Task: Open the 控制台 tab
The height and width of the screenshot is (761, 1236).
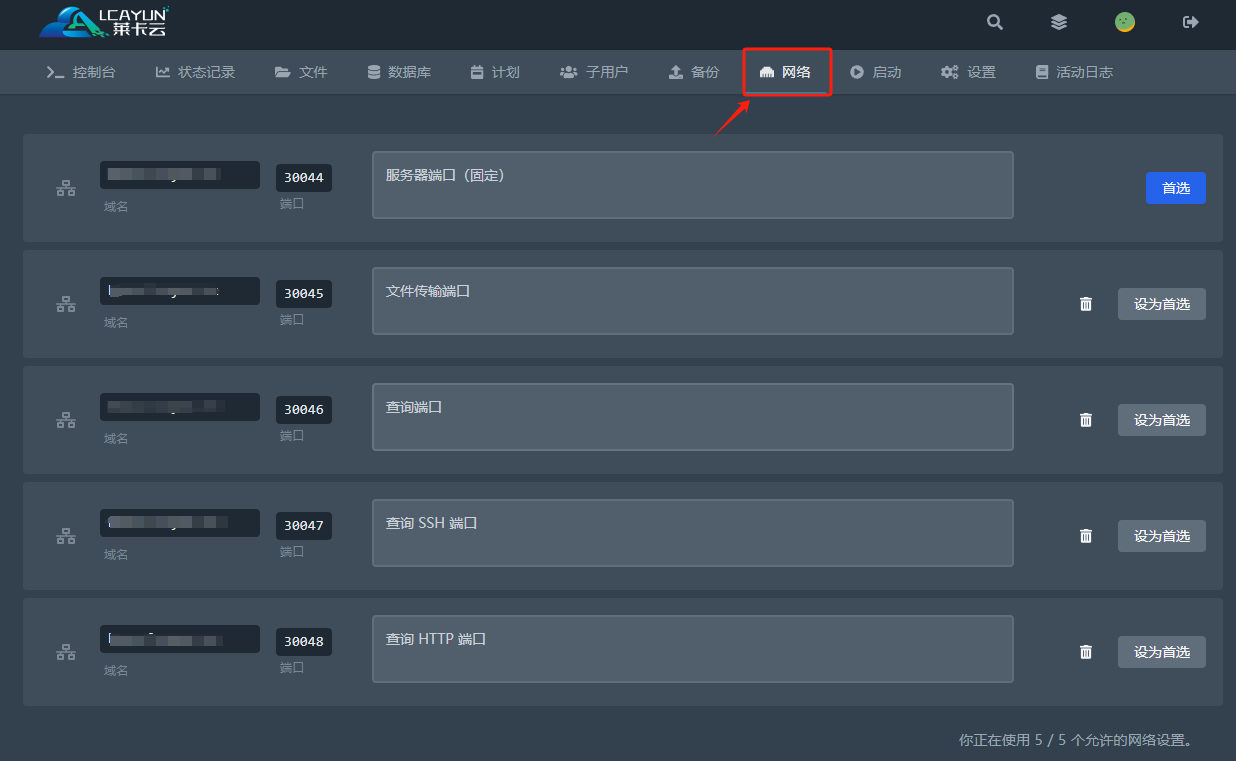Action: tap(81, 72)
